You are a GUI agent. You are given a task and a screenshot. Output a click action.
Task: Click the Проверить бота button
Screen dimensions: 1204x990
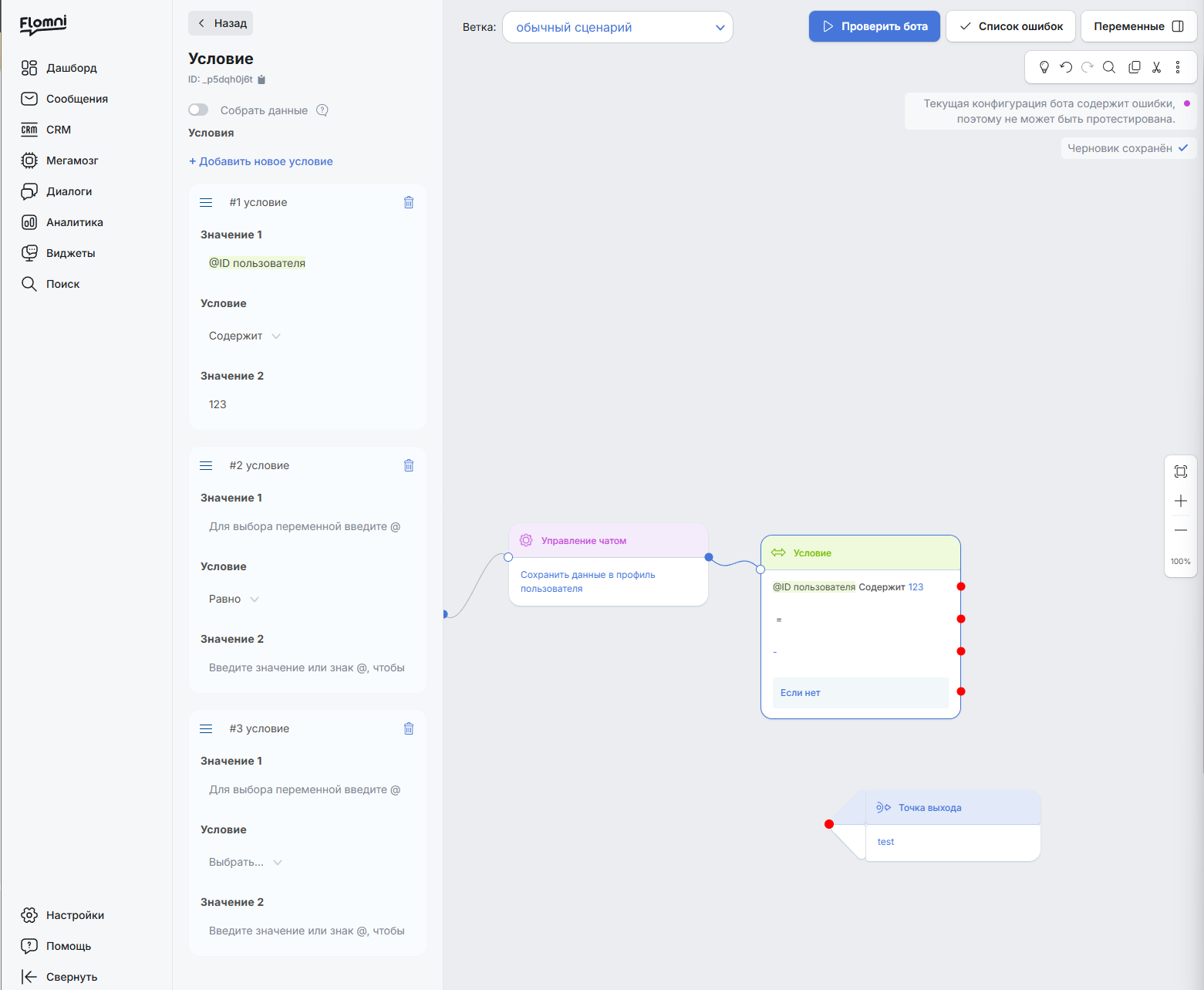coord(875,26)
